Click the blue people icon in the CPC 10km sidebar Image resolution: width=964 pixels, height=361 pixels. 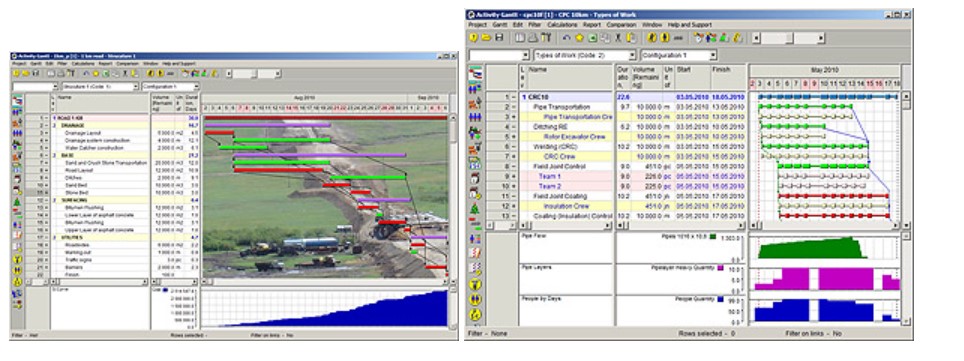point(475,117)
